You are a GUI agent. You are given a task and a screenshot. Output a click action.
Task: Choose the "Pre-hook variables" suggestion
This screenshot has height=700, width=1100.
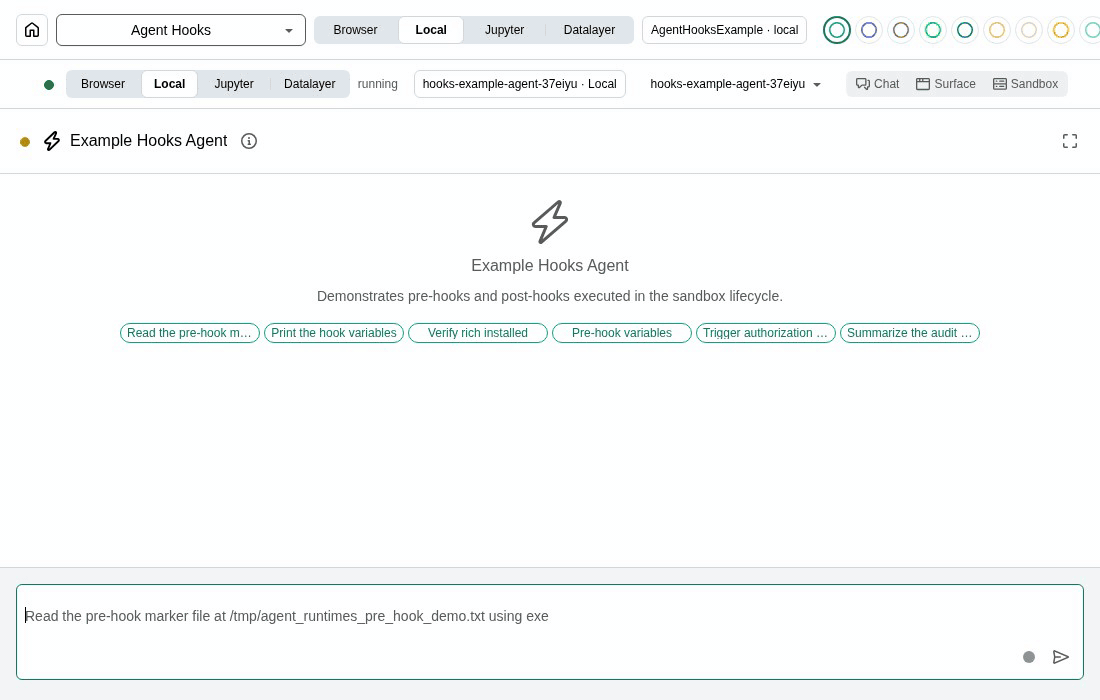(x=622, y=333)
